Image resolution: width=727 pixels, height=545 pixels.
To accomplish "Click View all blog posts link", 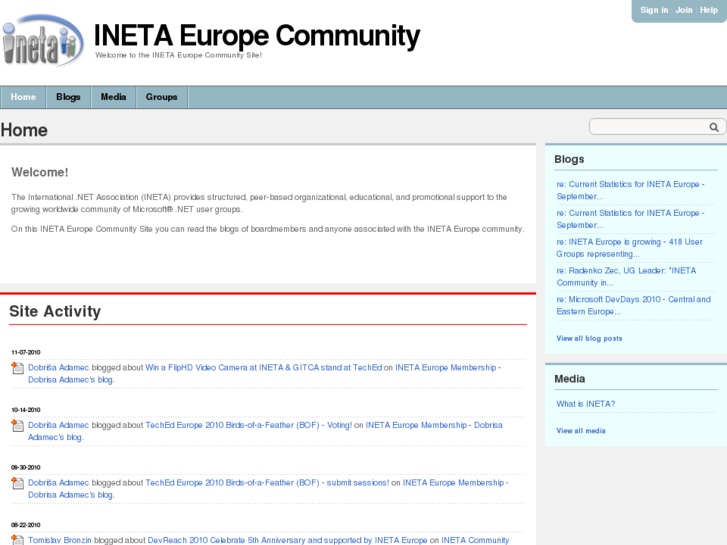I will pos(589,339).
